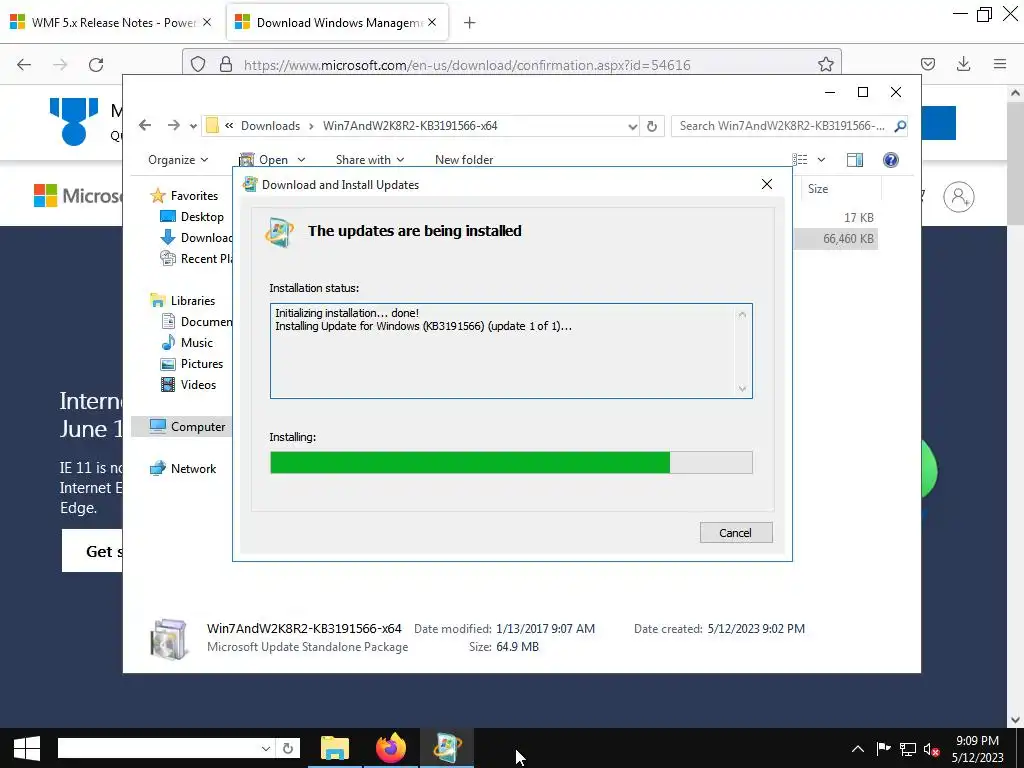This screenshot has height=768, width=1024.
Task: Click the Explorer back arrow
Action: click(145, 125)
